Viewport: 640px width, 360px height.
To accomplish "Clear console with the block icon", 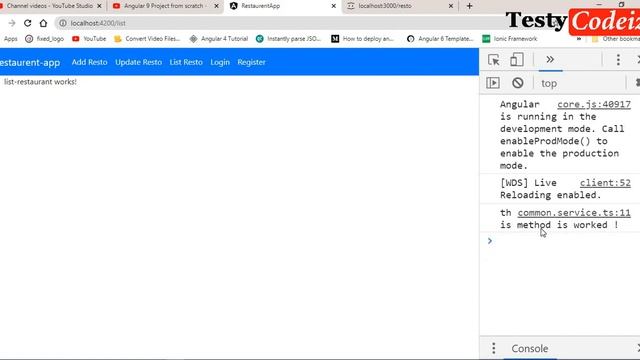I will coord(518,83).
